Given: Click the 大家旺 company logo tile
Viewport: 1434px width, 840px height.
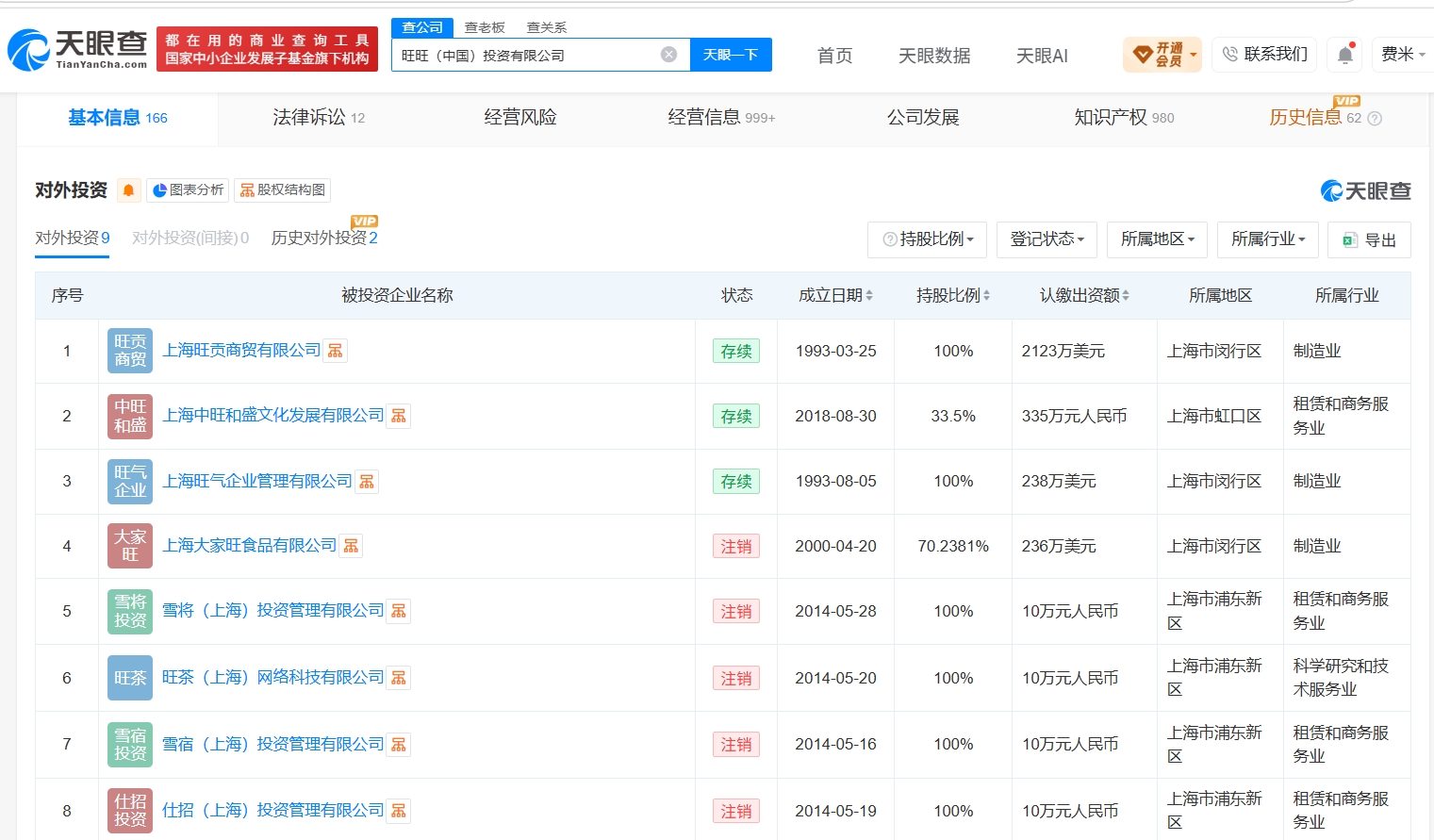Looking at the screenshot, I should pyautogui.click(x=130, y=546).
